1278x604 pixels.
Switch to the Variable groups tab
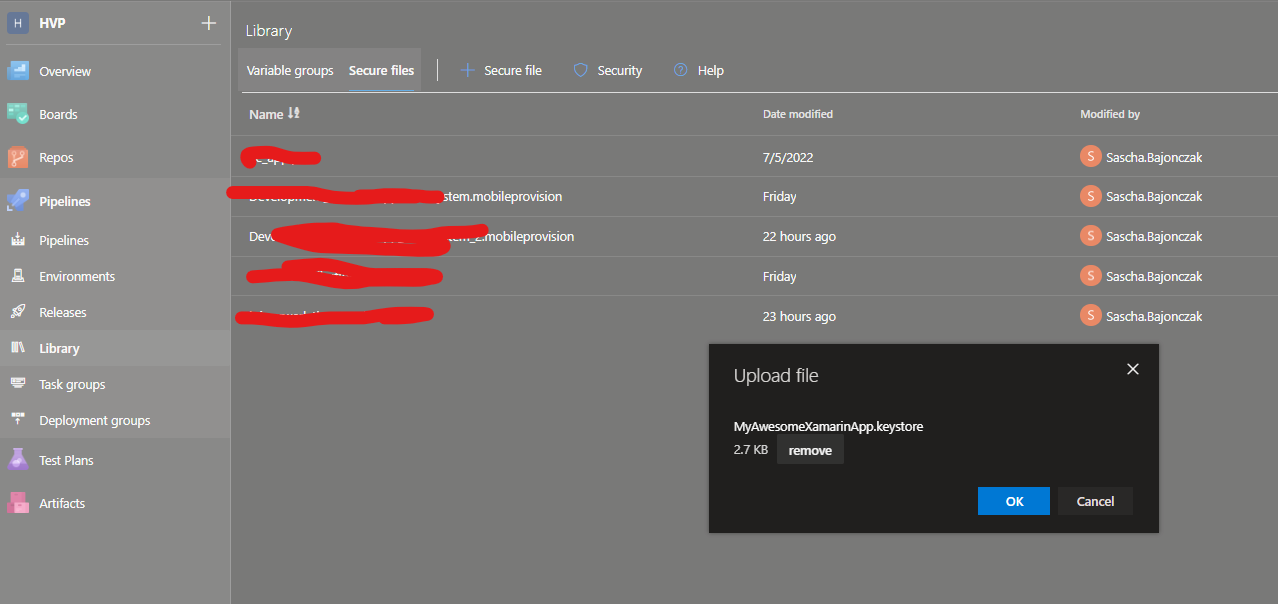click(290, 70)
